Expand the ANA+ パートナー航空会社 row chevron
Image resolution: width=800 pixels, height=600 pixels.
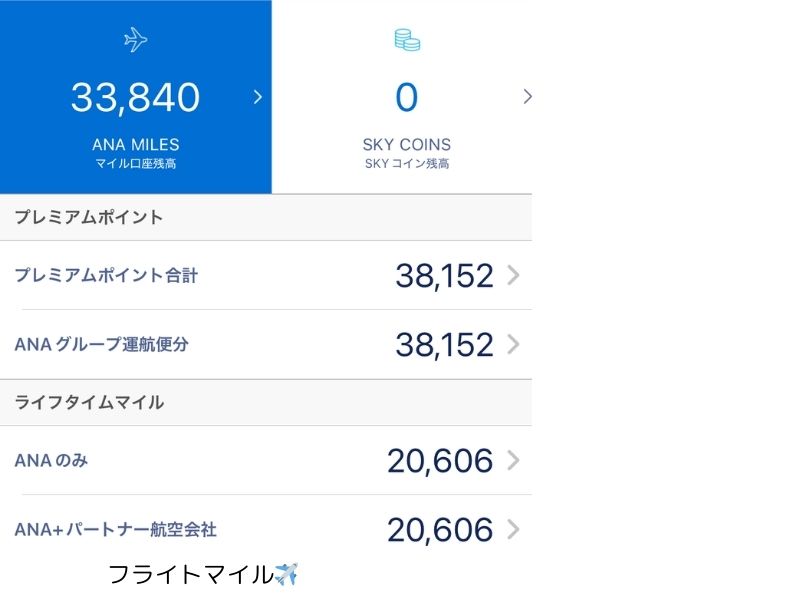click(x=513, y=529)
